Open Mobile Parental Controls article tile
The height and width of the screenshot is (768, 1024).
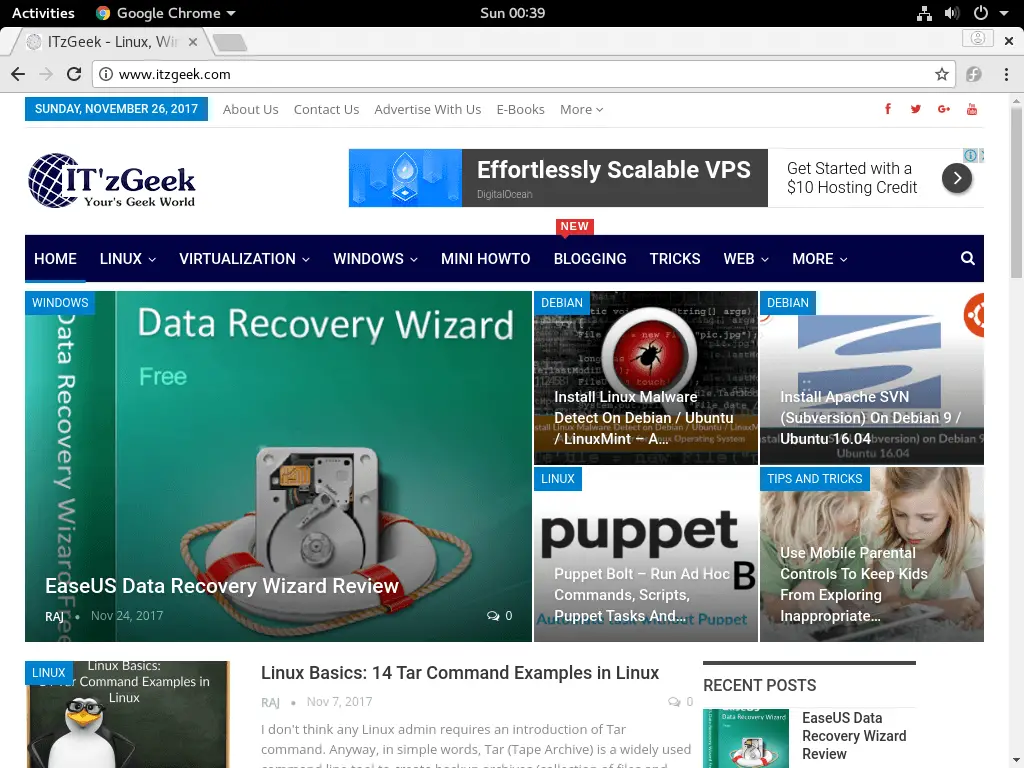871,554
